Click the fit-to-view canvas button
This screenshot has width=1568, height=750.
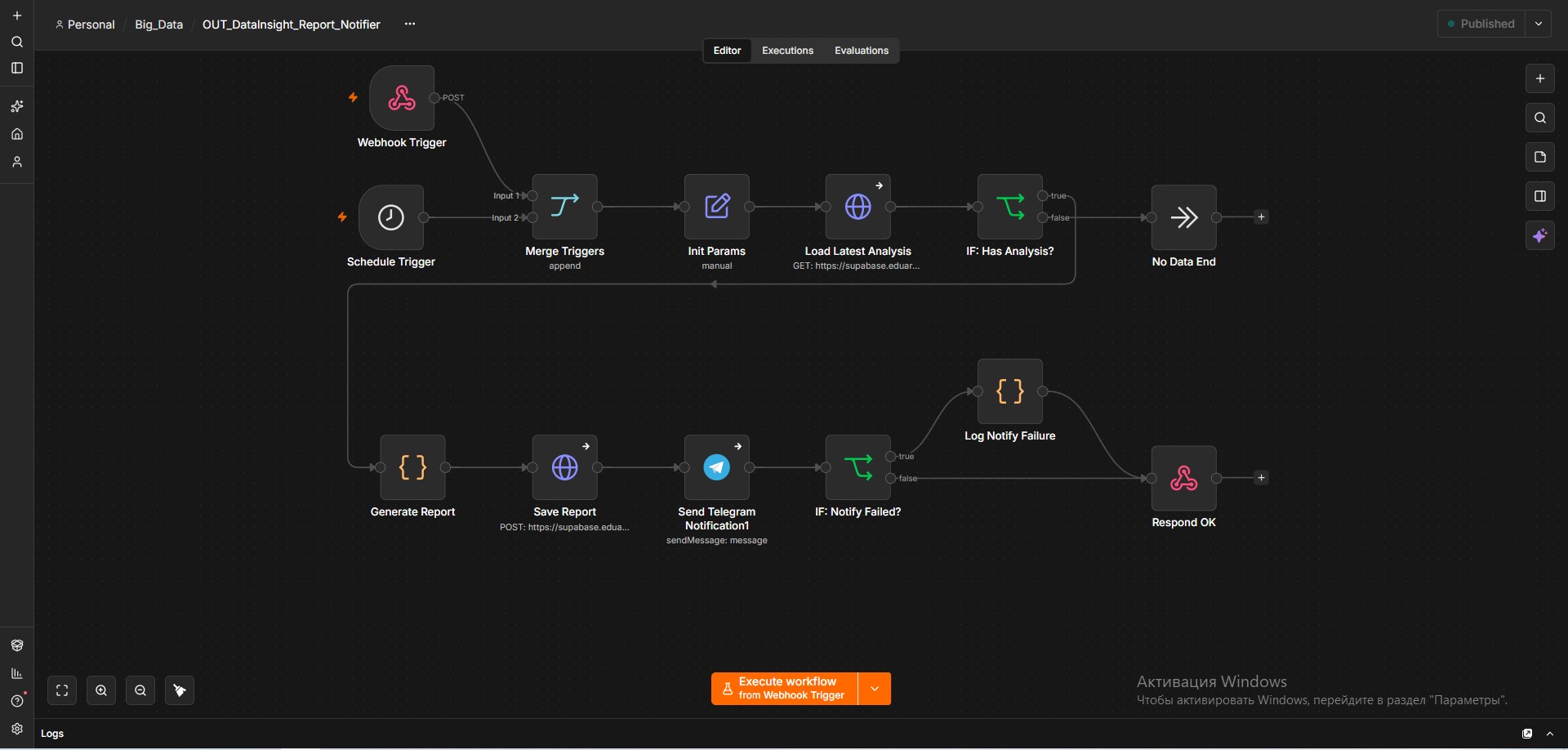pyautogui.click(x=62, y=690)
